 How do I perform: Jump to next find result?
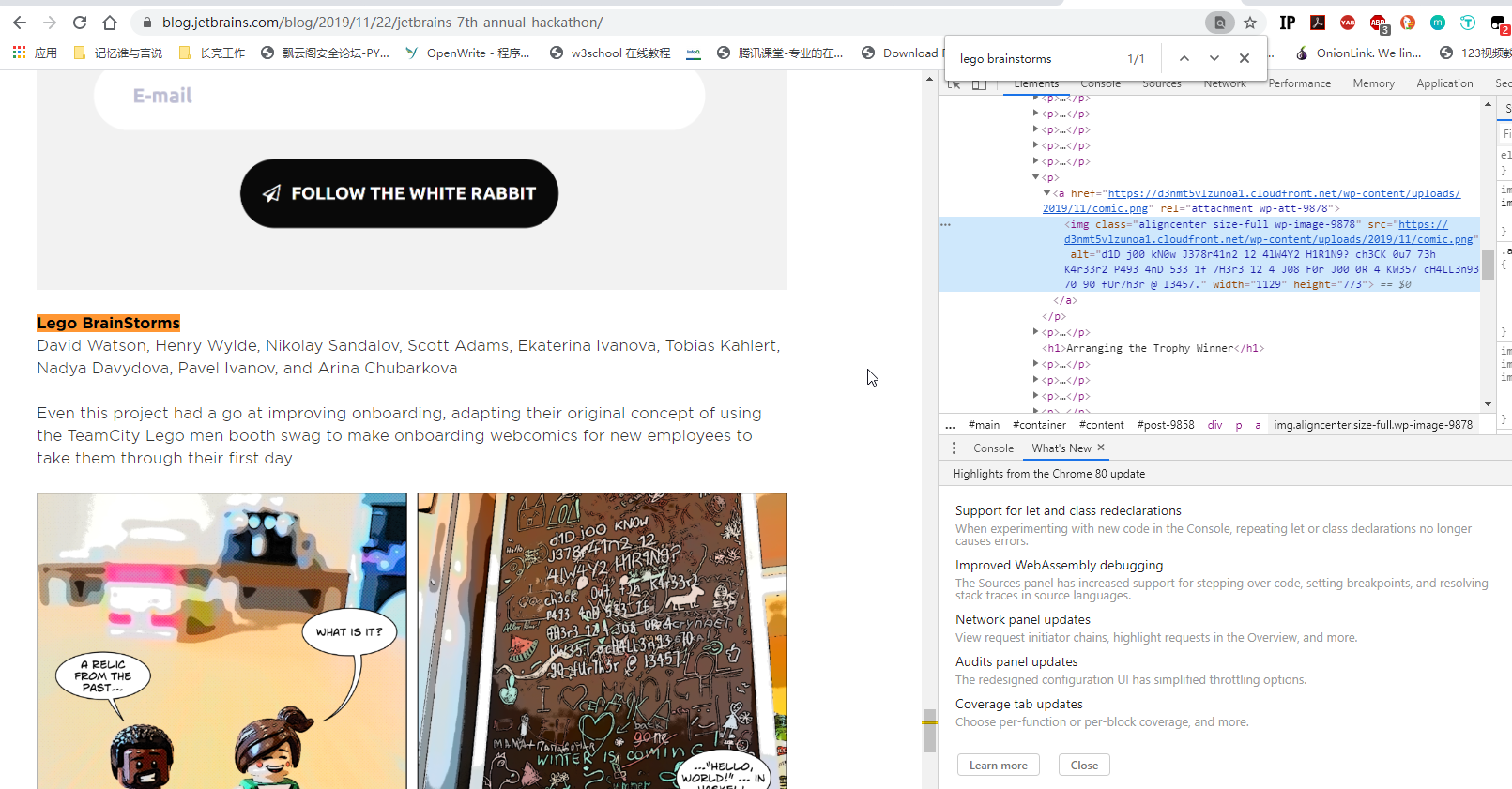[1214, 58]
